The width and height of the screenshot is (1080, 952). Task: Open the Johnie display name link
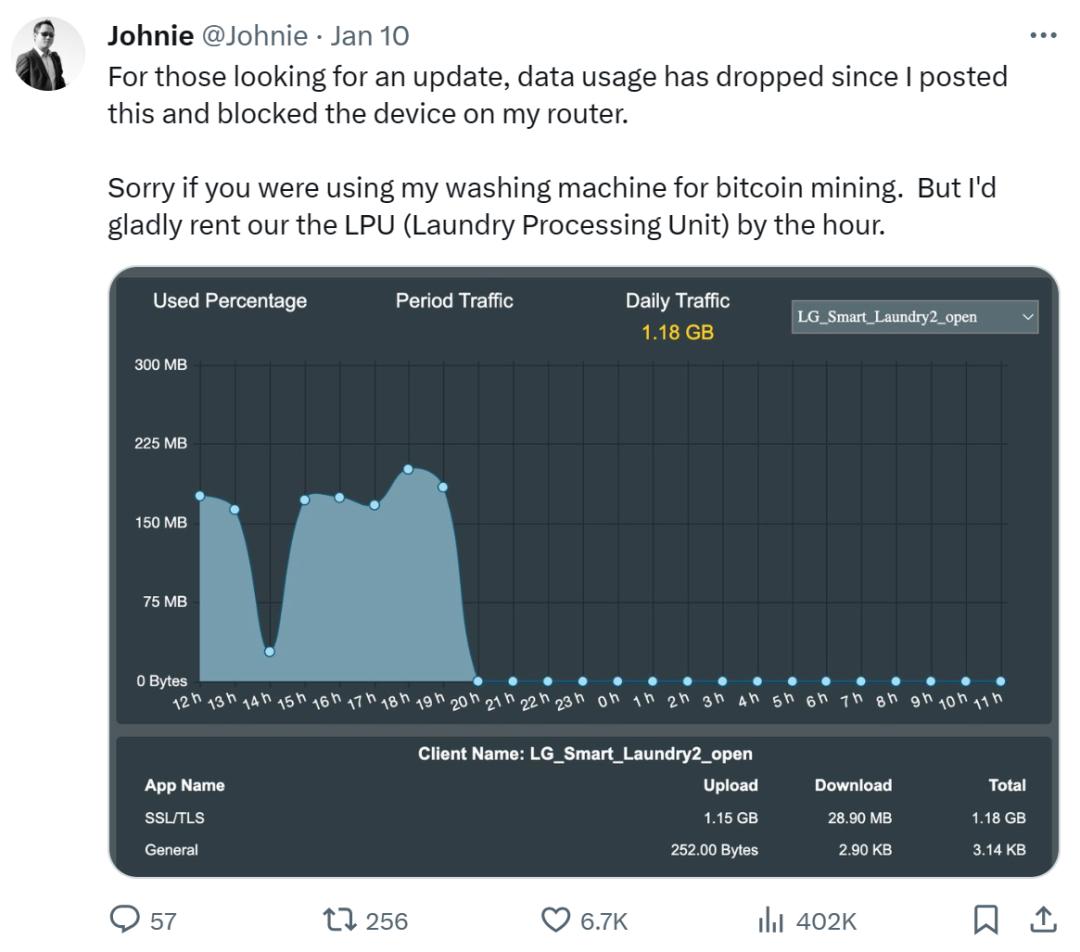[x=150, y=36]
